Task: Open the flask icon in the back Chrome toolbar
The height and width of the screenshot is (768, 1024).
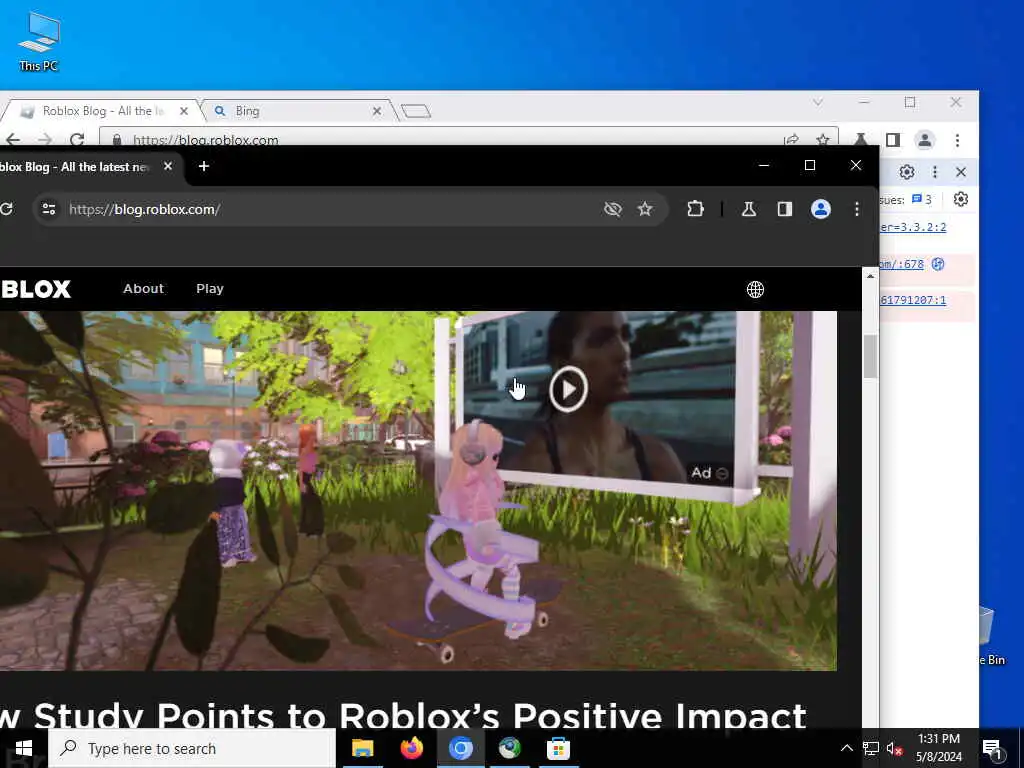Action: click(x=861, y=139)
